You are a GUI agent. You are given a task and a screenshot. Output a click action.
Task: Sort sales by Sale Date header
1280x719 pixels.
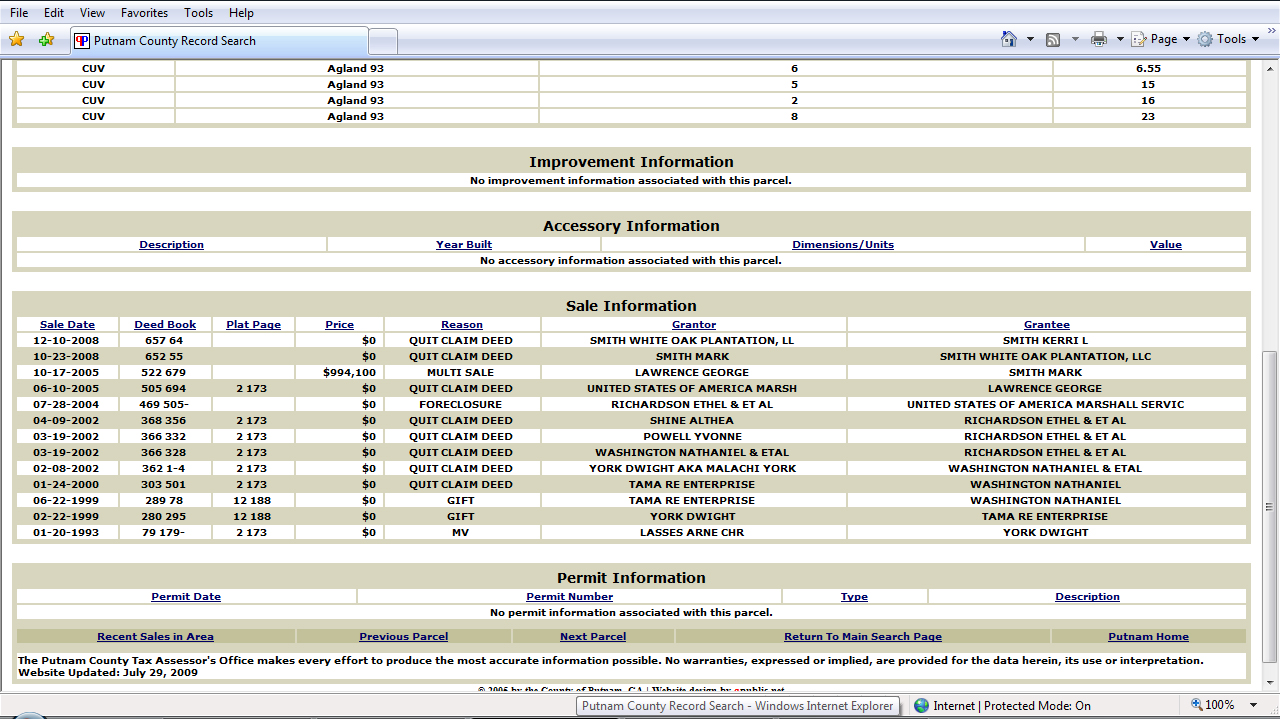click(x=67, y=324)
